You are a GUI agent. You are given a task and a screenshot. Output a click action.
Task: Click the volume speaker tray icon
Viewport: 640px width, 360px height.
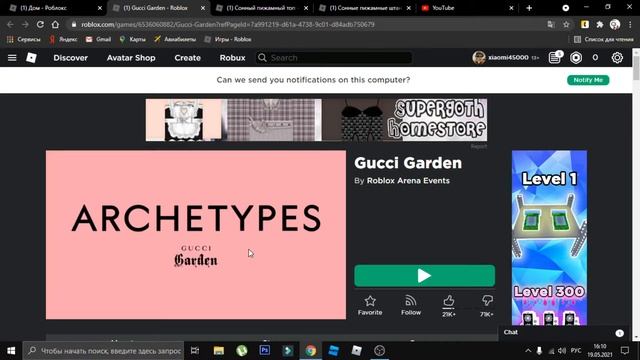coord(562,351)
